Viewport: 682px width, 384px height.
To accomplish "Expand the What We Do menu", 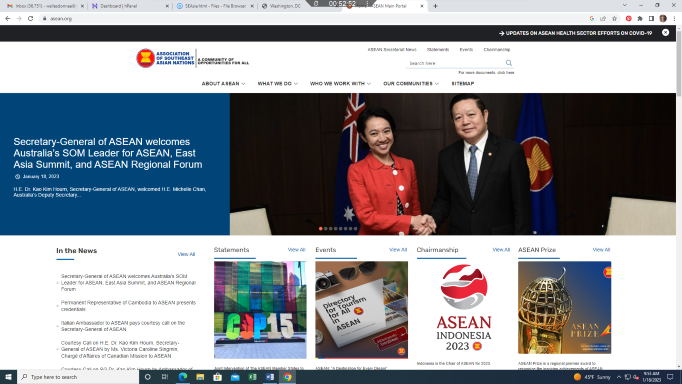I will 277,83.
